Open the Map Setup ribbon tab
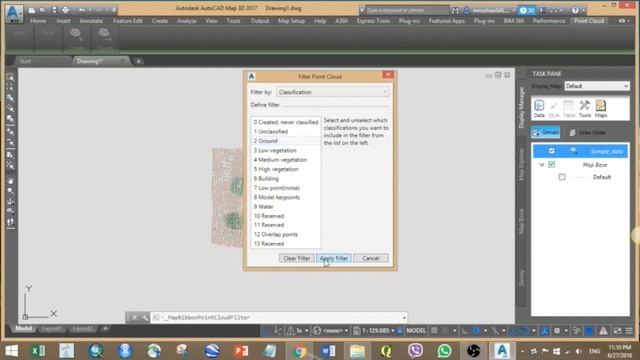640x360 pixels. point(291,21)
